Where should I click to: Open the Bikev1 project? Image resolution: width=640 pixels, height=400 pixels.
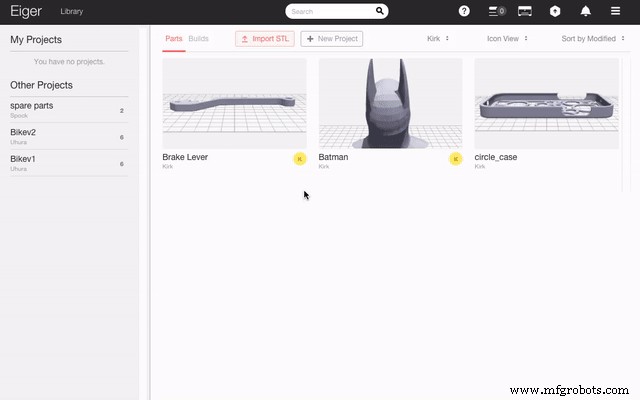click(69, 163)
